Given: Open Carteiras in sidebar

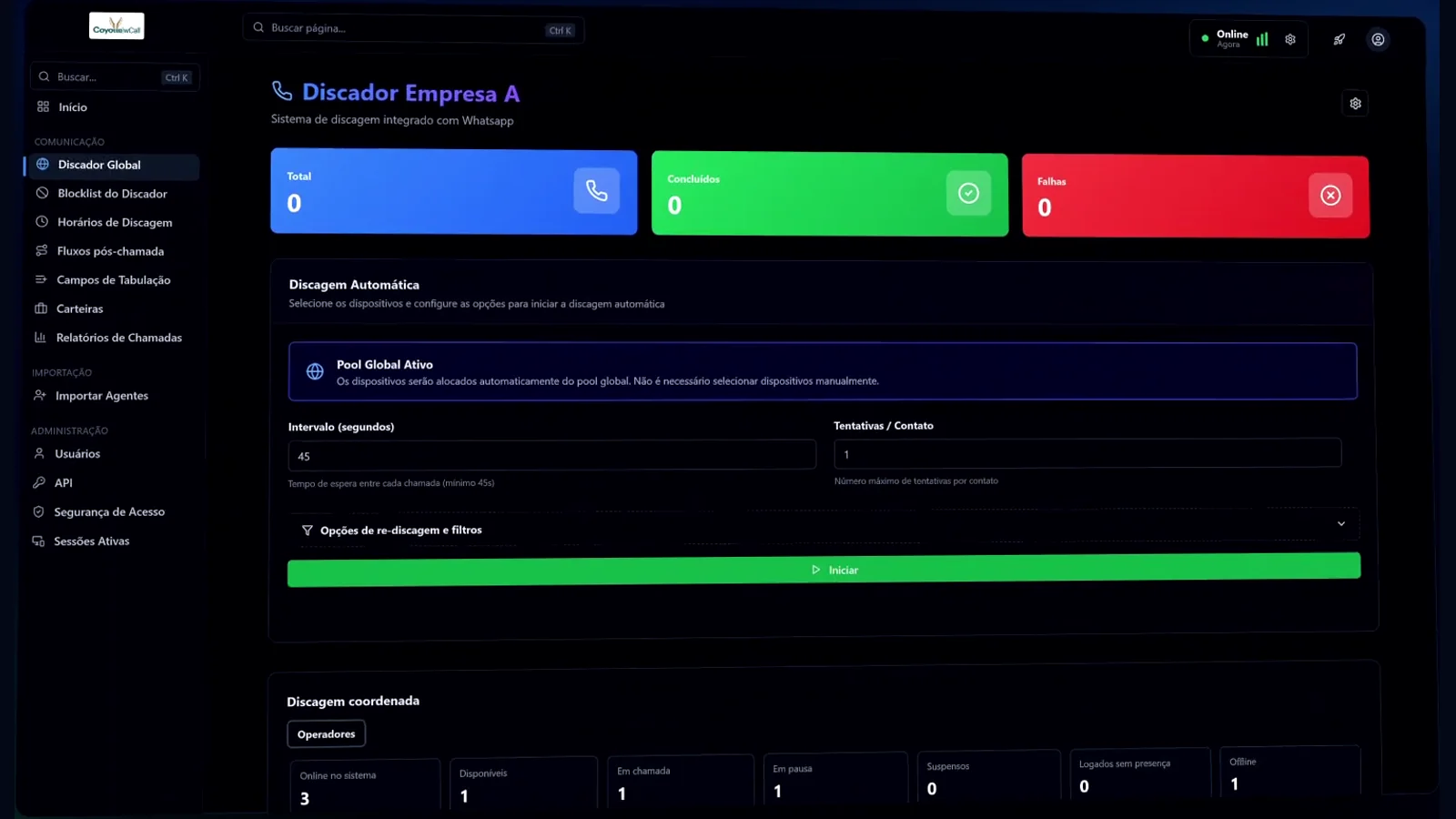Looking at the screenshot, I should pyautogui.click(x=79, y=308).
